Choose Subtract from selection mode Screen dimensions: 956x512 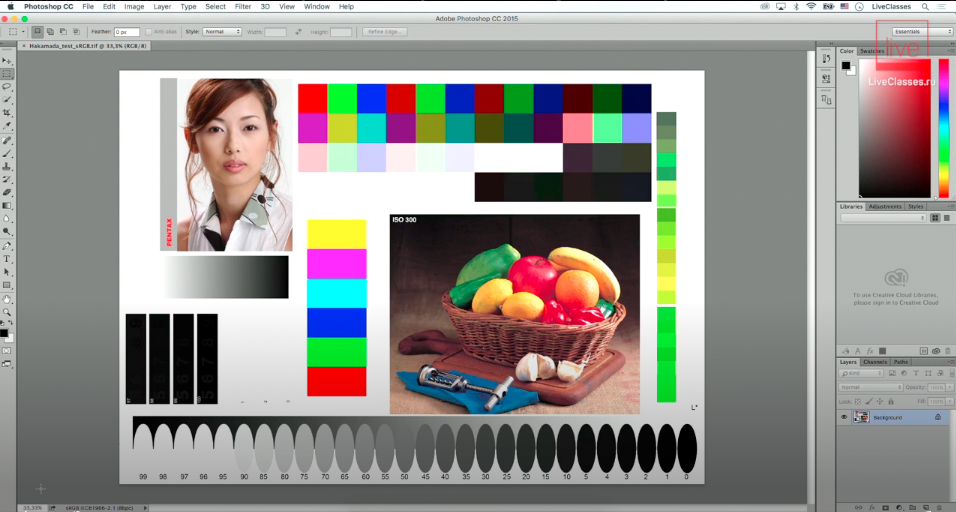pos(63,32)
